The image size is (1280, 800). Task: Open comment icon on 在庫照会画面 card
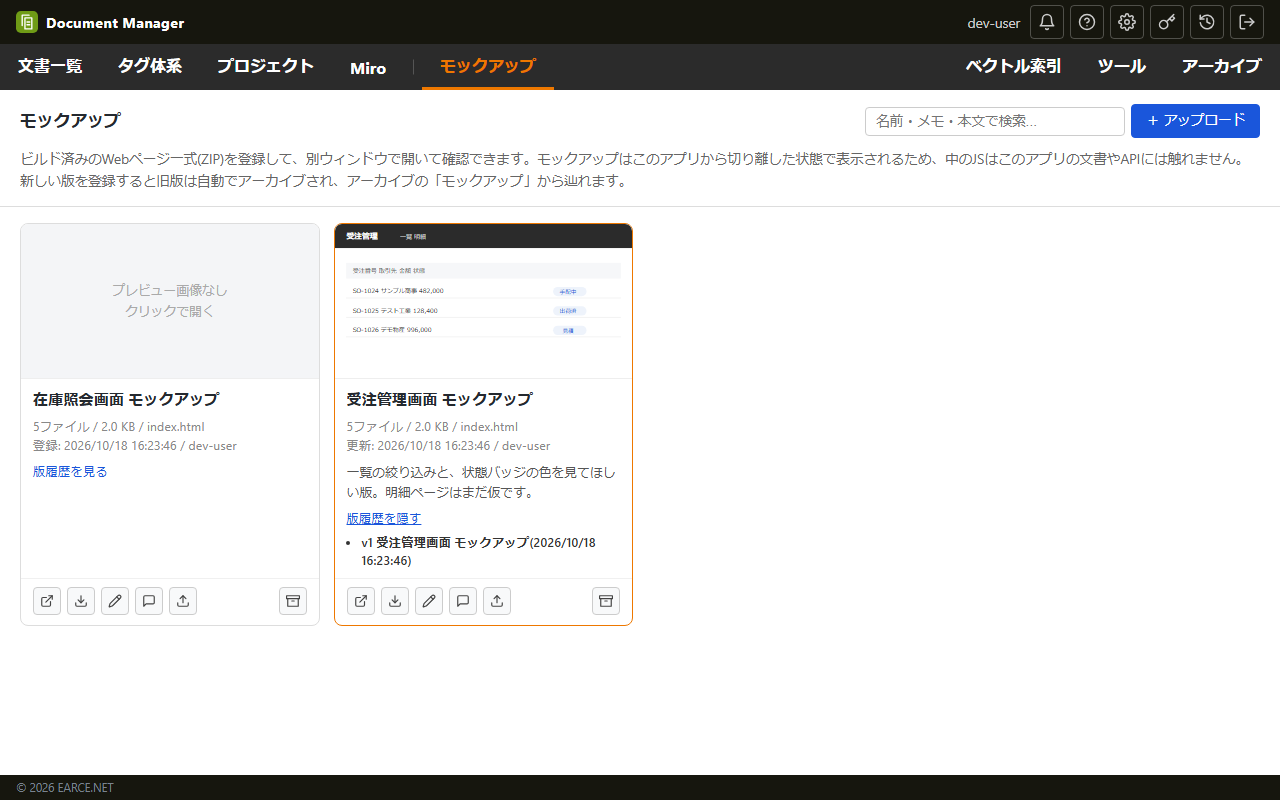point(149,601)
